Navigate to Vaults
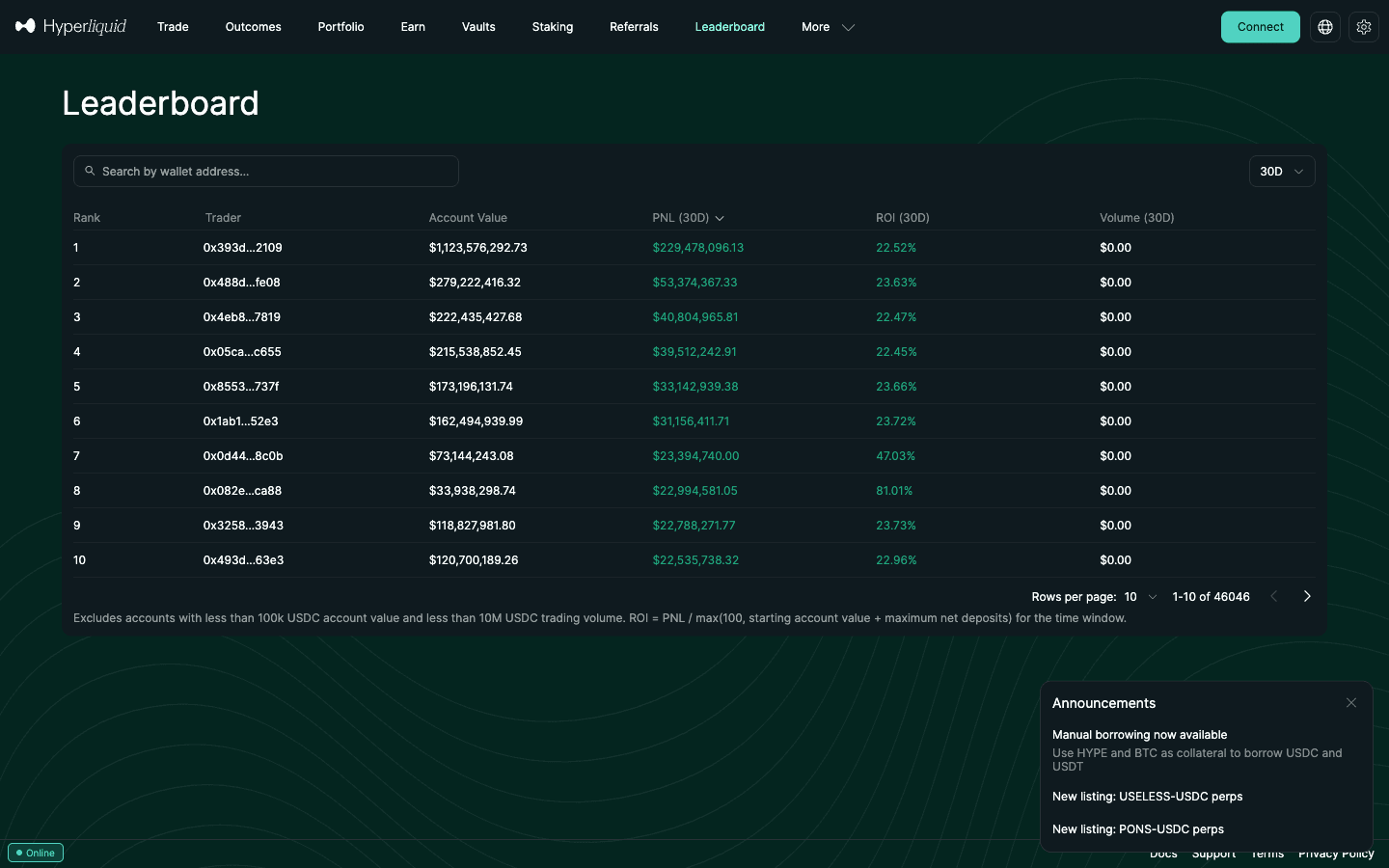This screenshot has height=868, width=1389. (478, 27)
